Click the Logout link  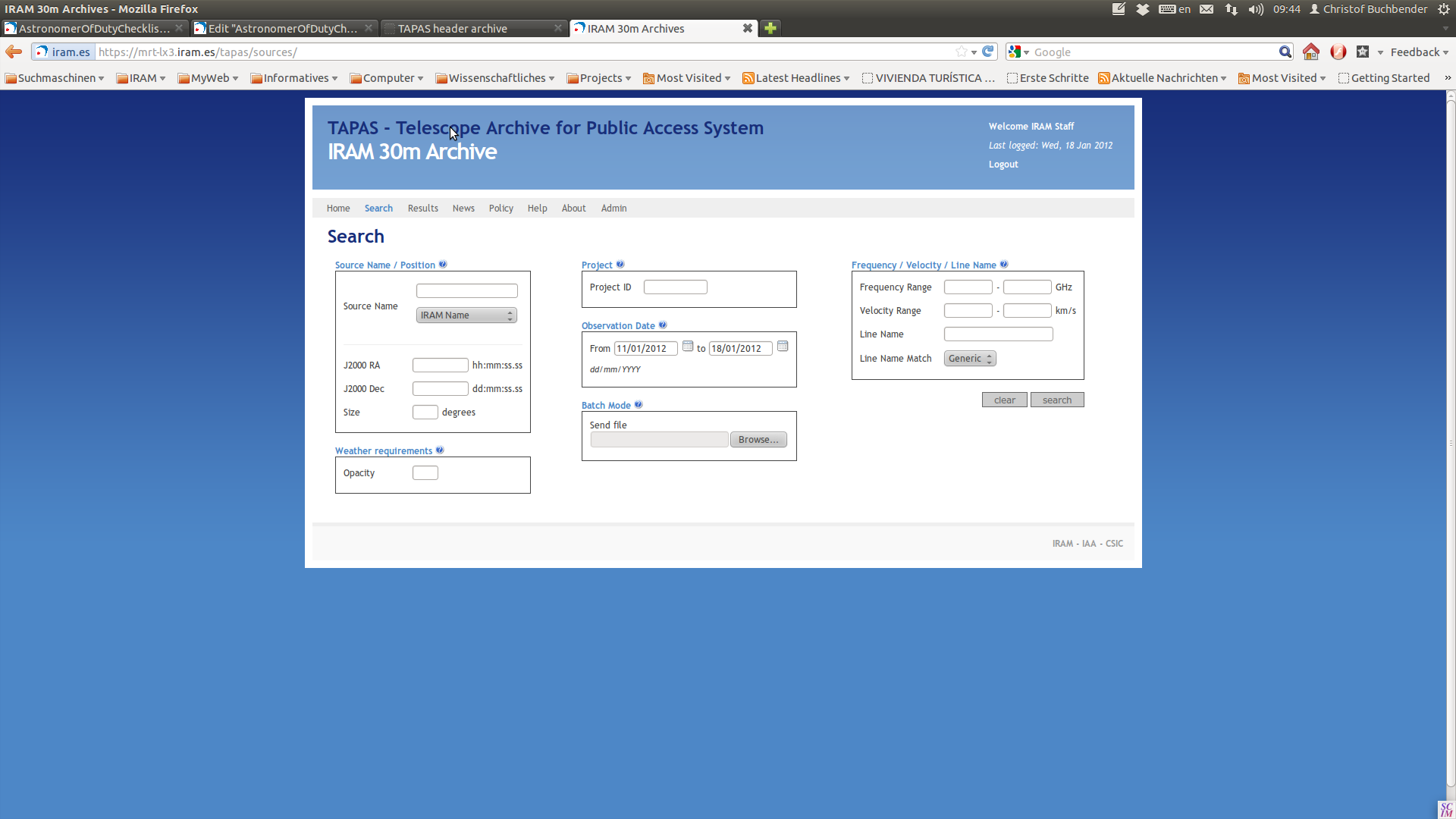click(1003, 165)
